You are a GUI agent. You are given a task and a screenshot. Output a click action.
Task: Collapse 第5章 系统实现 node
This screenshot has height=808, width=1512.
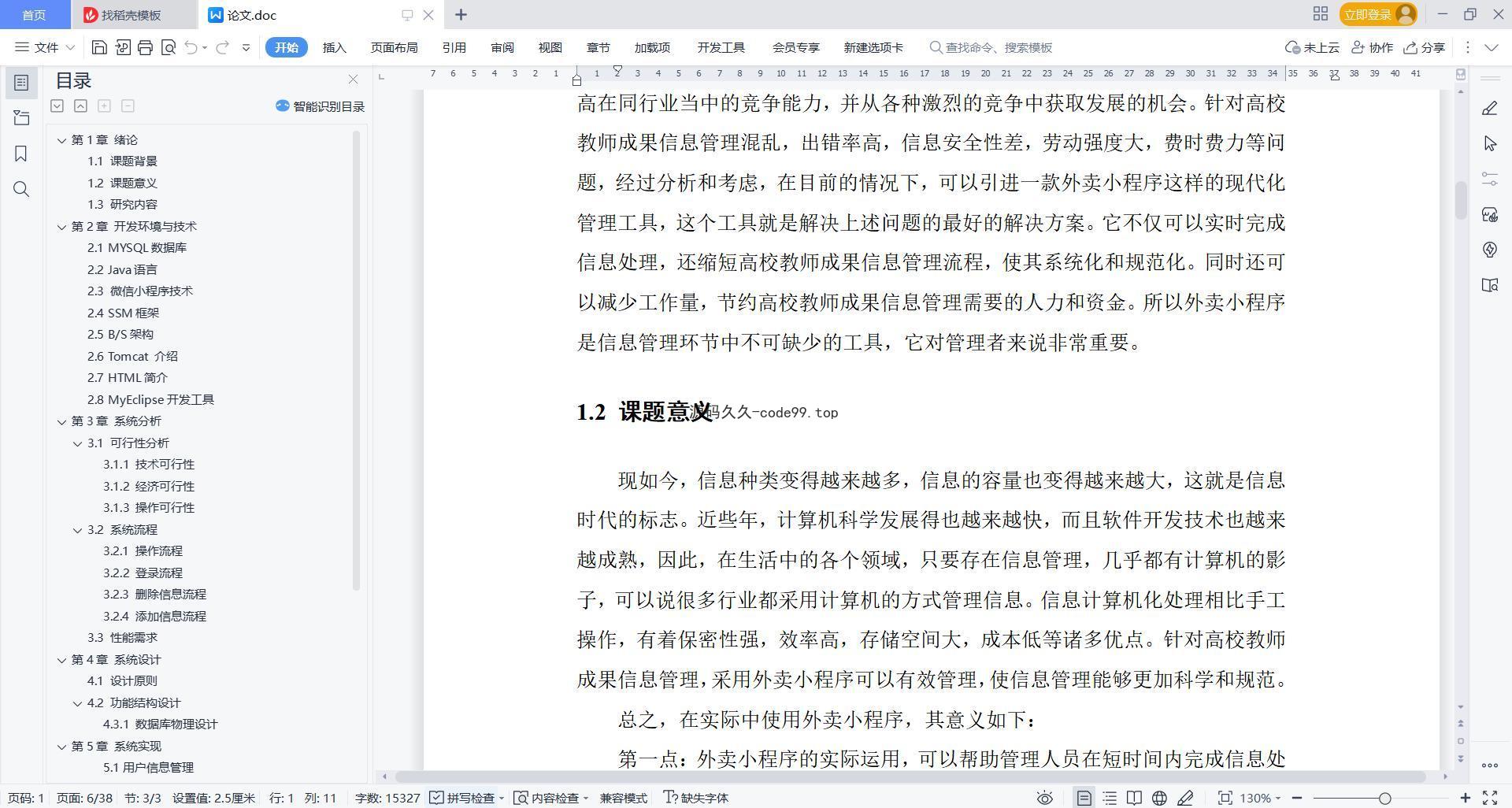tap(61, 747)
